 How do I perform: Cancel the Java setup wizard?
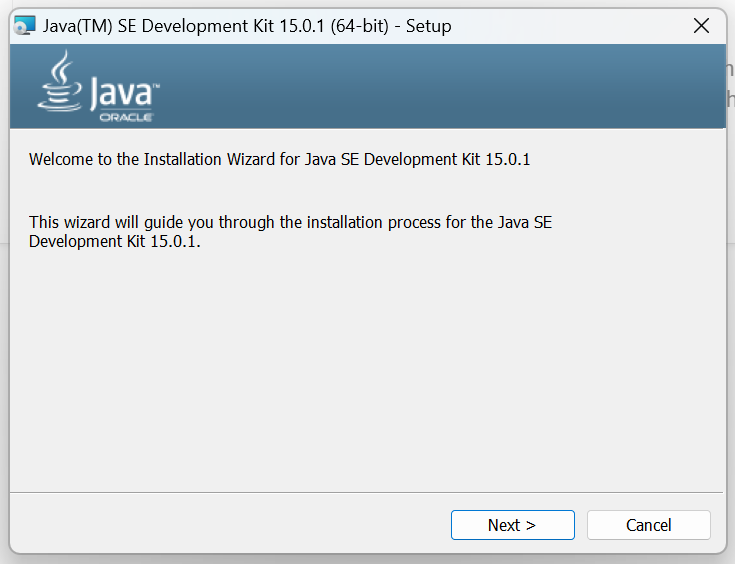[x=648, y=525]
